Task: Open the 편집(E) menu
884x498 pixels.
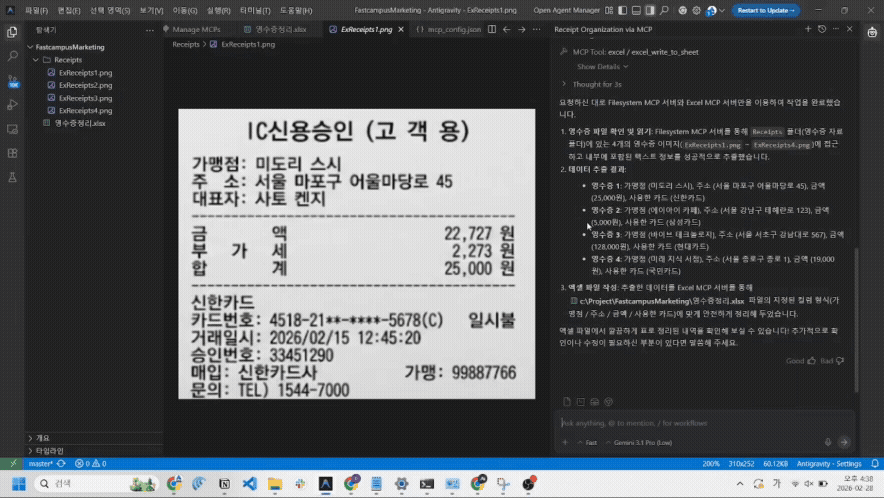Action: pyautogui.click(x=69, y=10)
